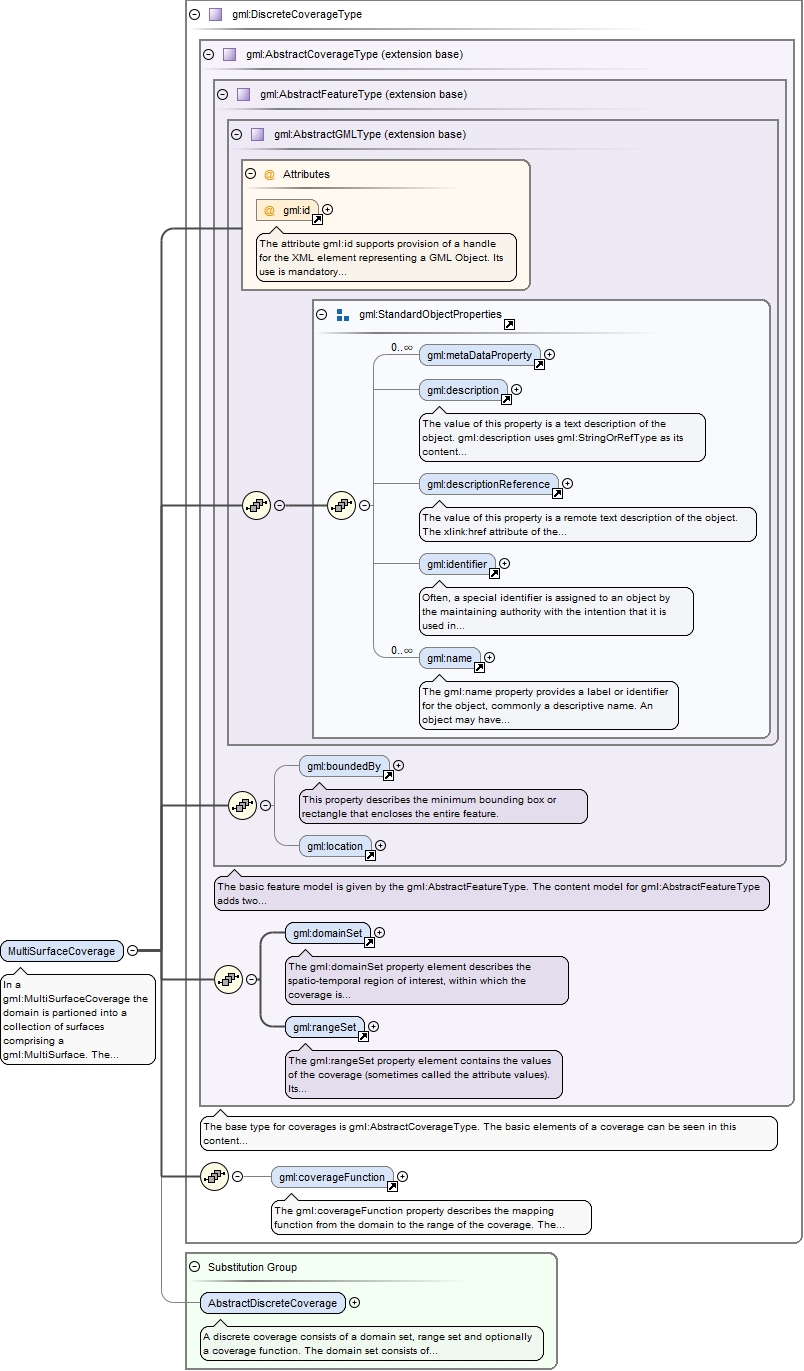Expand the AbstractDiscreteCoverage element
The image size is (804, 1371).
354,1303
